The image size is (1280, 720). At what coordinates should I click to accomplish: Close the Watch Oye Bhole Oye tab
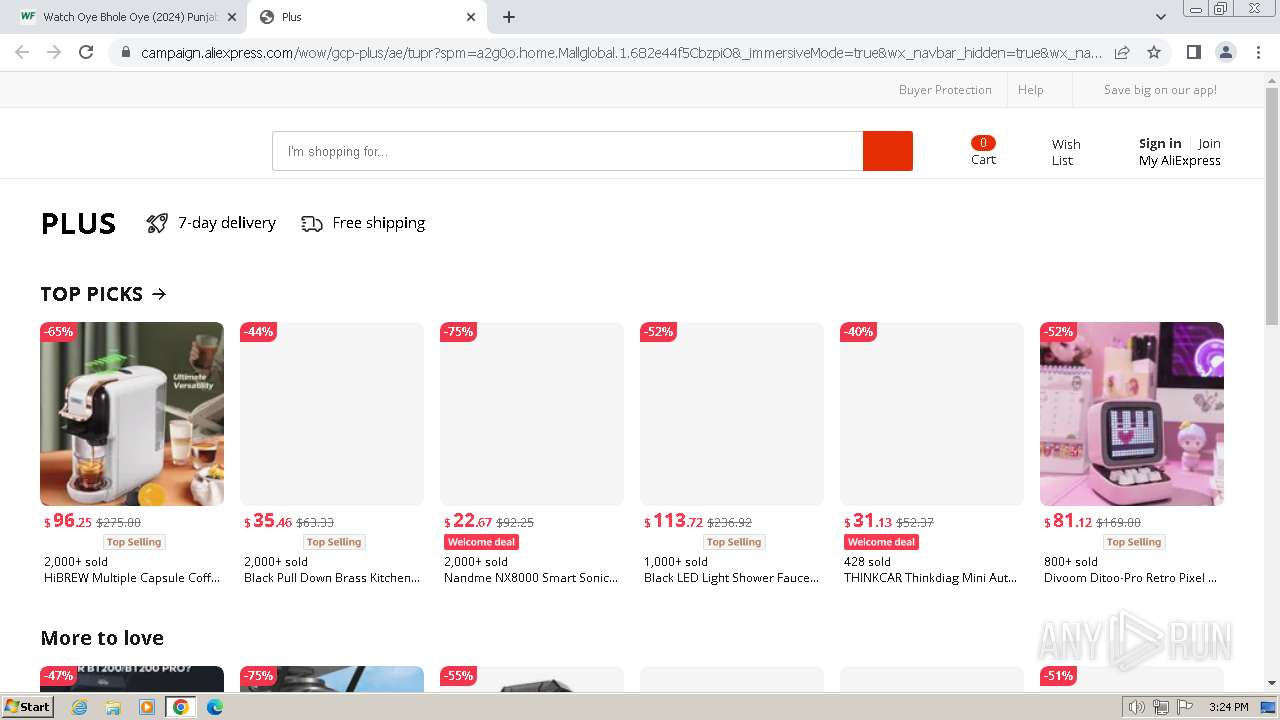click(x=232, y=17)
